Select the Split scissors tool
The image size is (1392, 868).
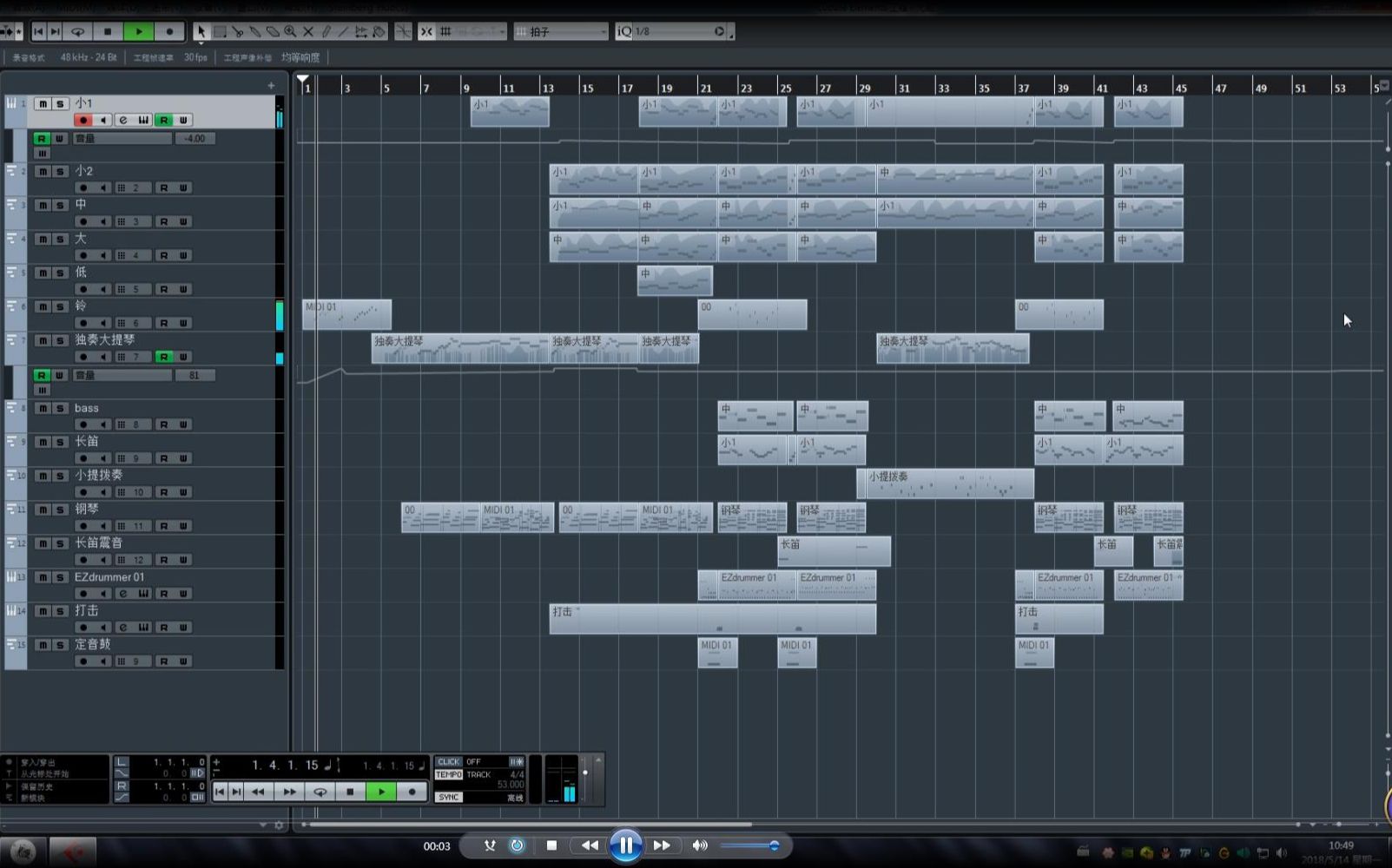[x=237, y=31]
